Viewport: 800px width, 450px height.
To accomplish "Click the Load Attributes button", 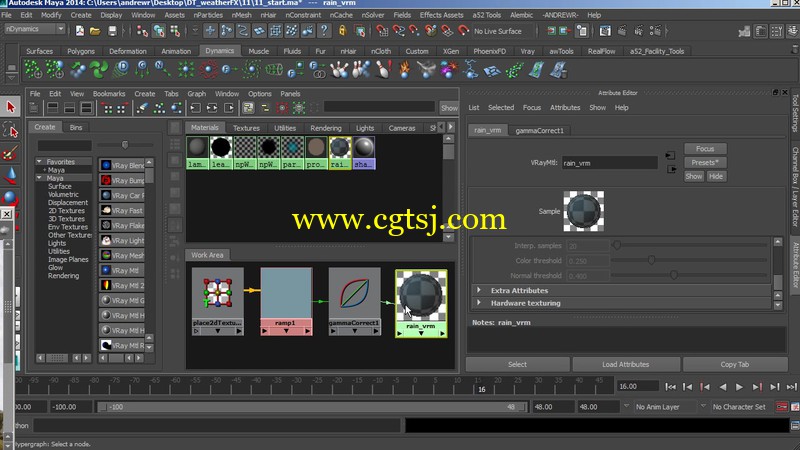I will coord(626,364).
